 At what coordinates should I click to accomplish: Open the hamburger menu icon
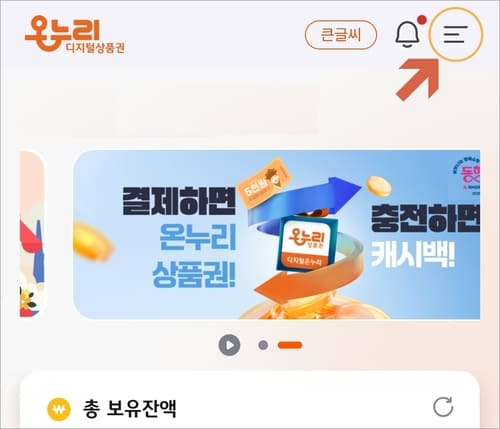[456, 34]
